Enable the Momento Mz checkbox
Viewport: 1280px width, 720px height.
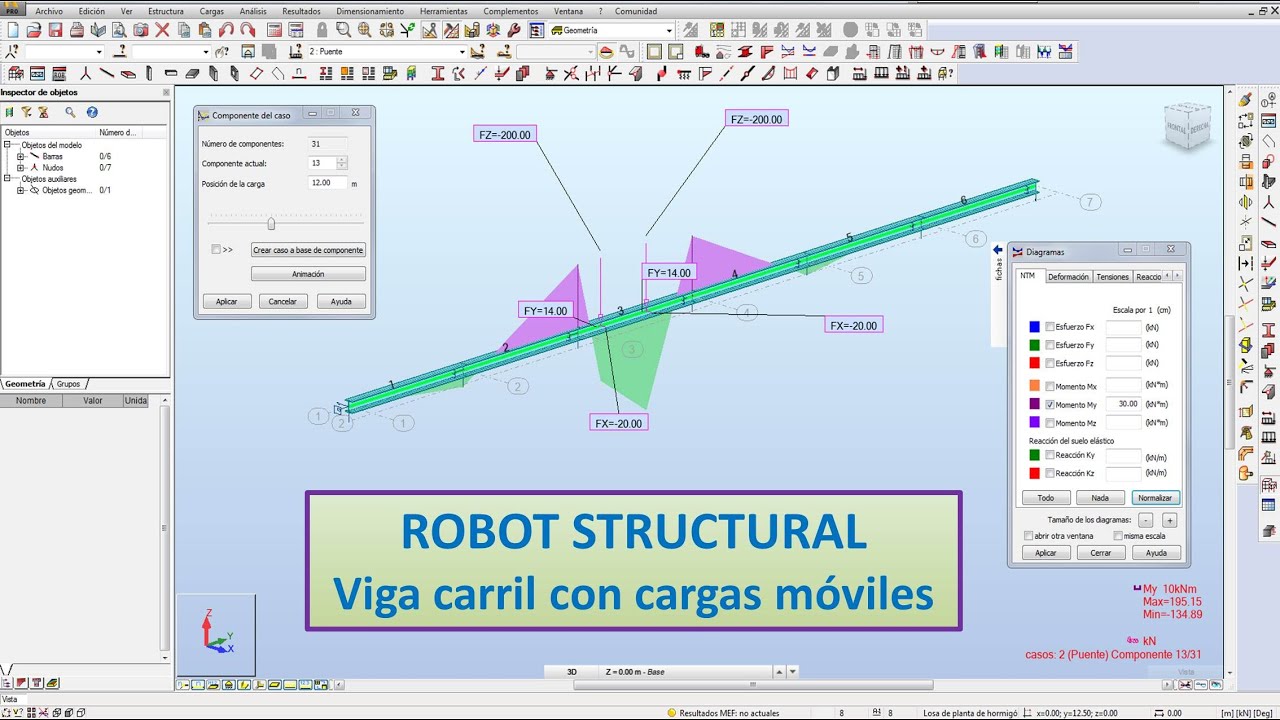click(1050, 423)
